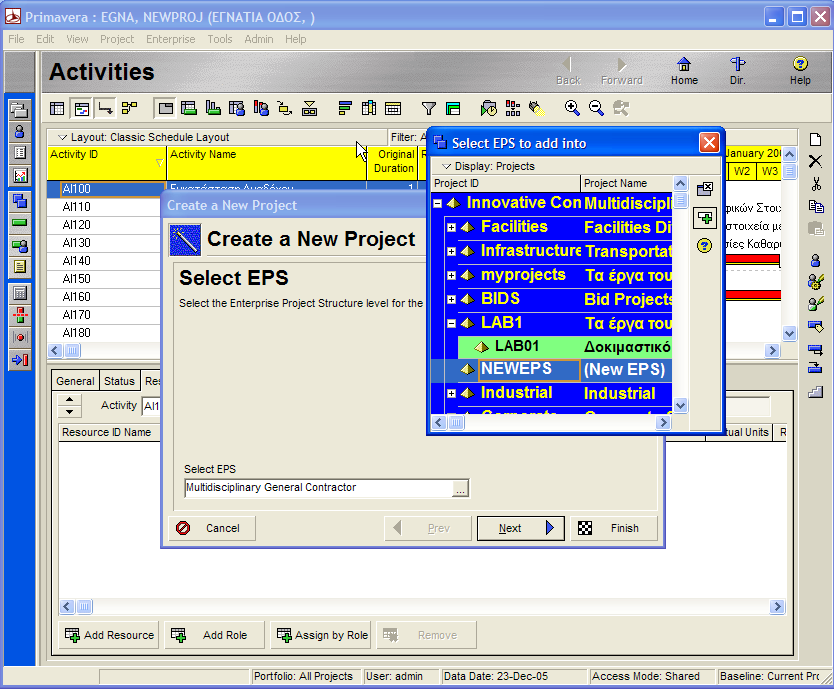This screenshot has width=834, height=689.
Task: Click the Activity Usage Profile icon
Action: click(x=213, y=109)
